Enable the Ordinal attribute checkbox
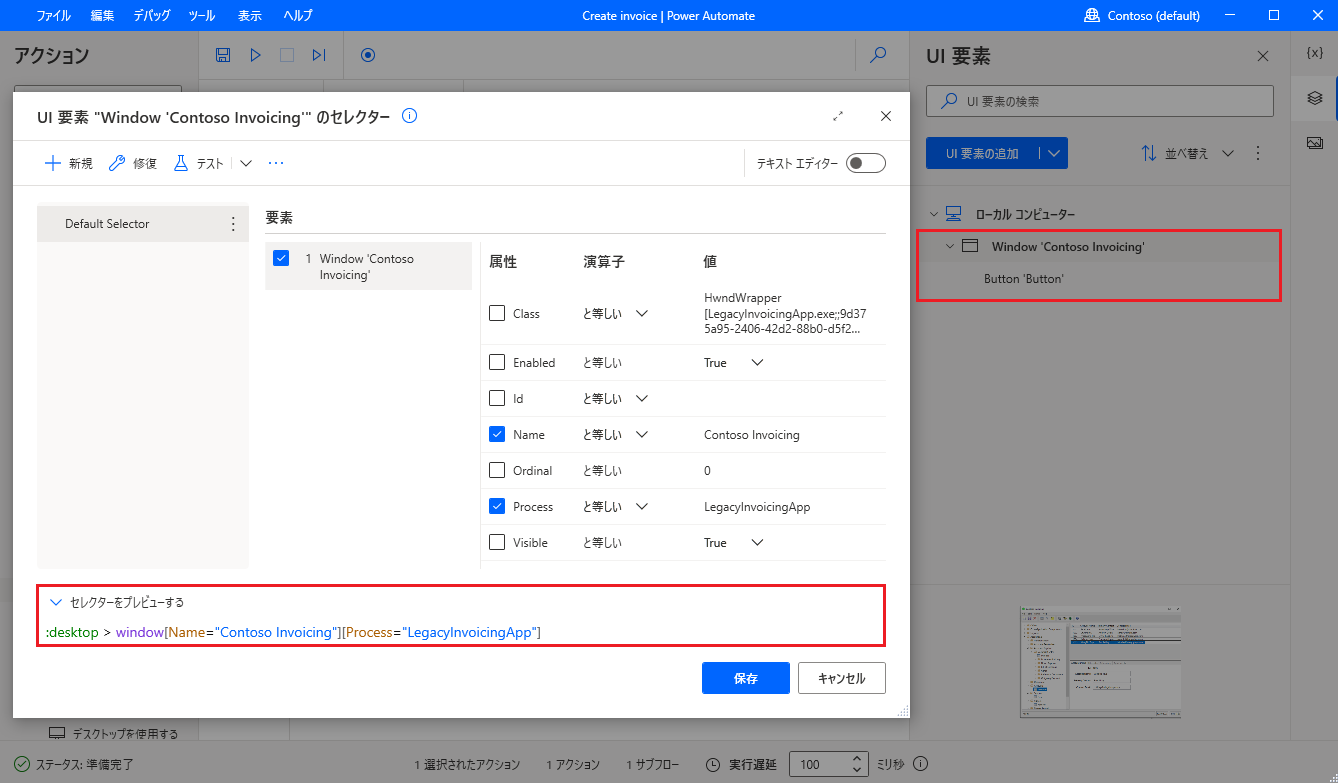 497,470
